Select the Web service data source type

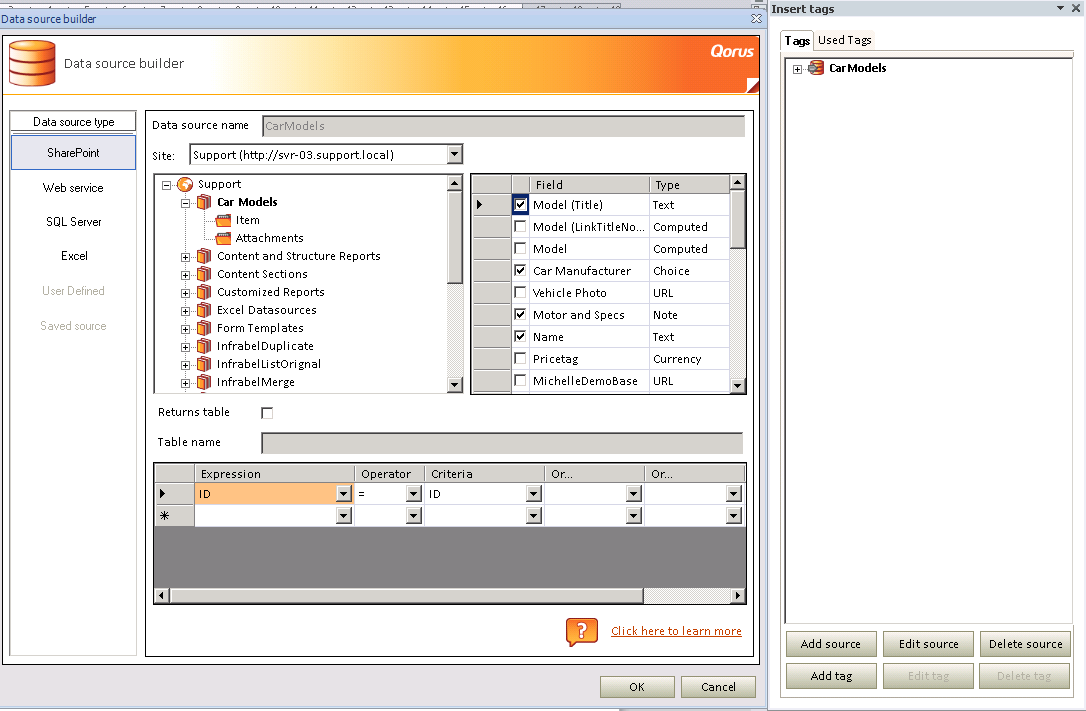tap(73, 188)
